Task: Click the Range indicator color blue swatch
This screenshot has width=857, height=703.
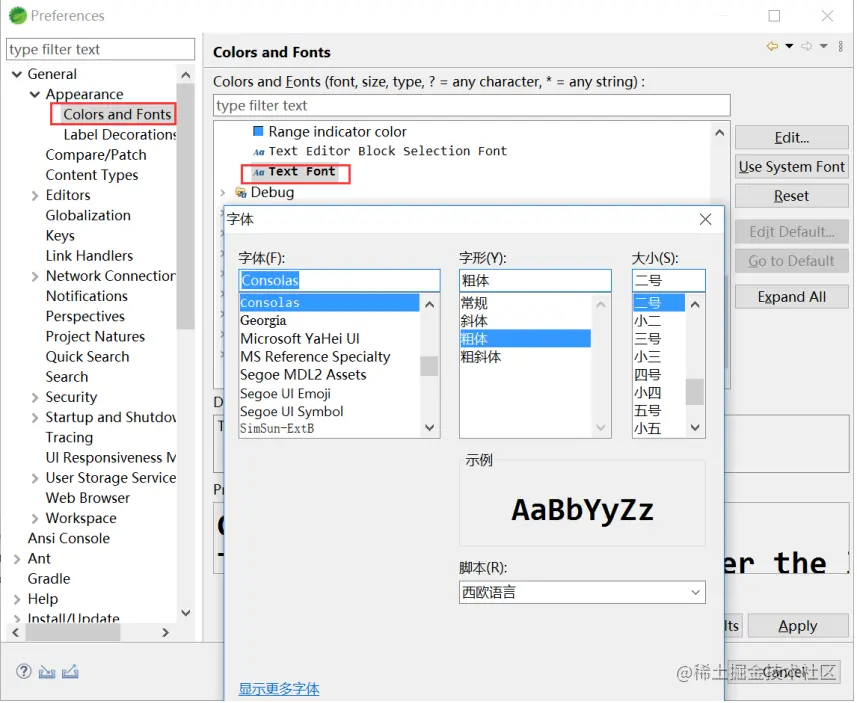Action: pos(259,132)
